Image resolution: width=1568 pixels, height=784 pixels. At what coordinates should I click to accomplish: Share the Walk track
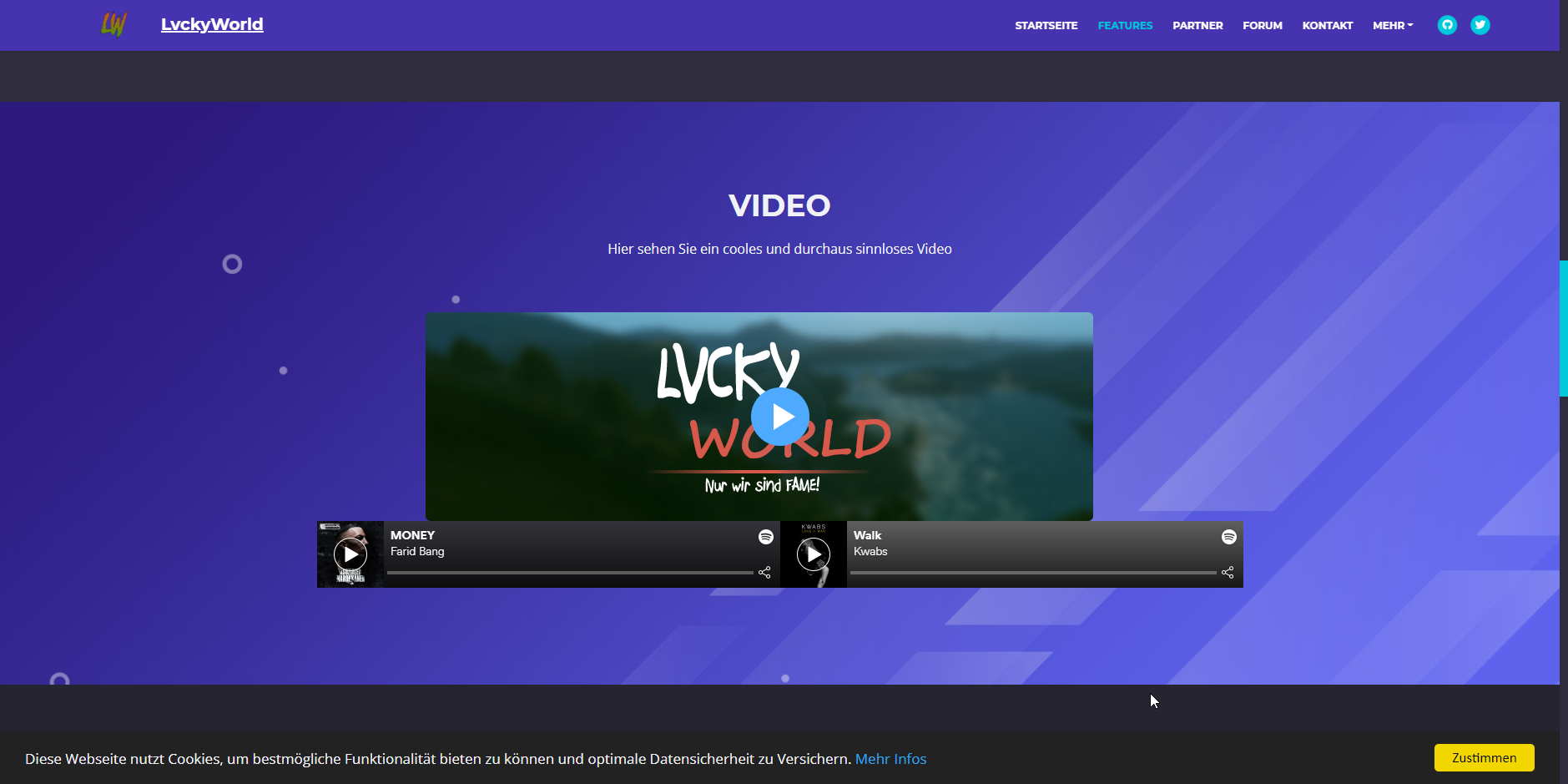1228,573
